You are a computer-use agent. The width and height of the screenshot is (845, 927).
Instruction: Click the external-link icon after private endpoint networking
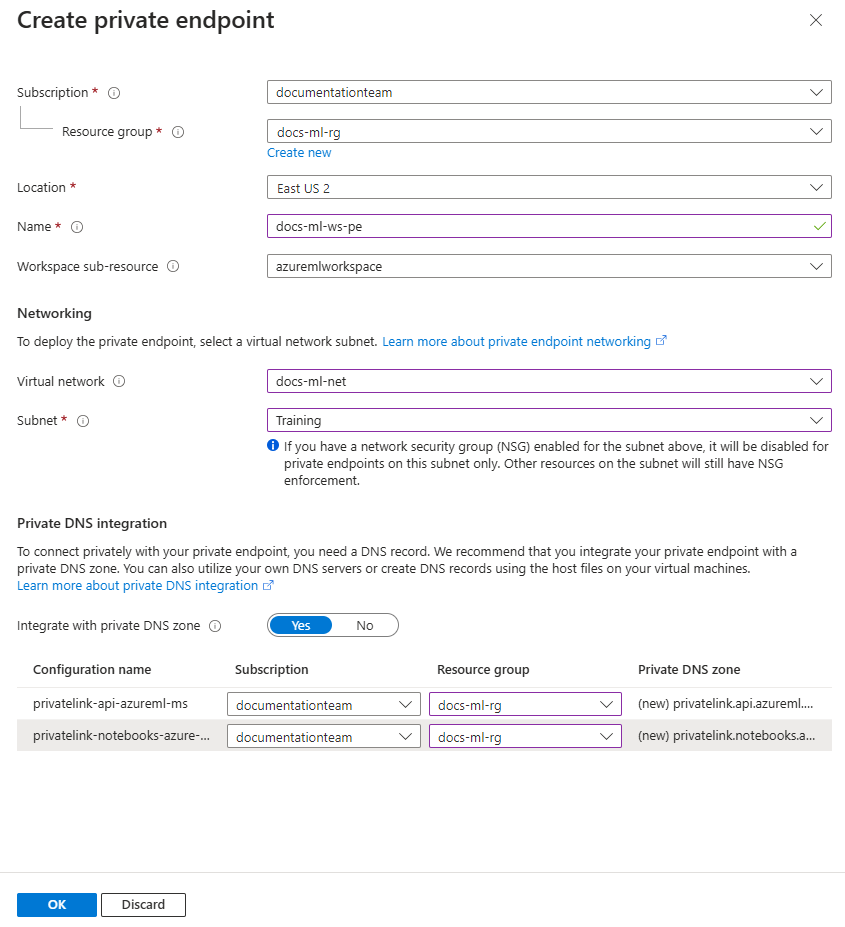click(x=661, y=341)
